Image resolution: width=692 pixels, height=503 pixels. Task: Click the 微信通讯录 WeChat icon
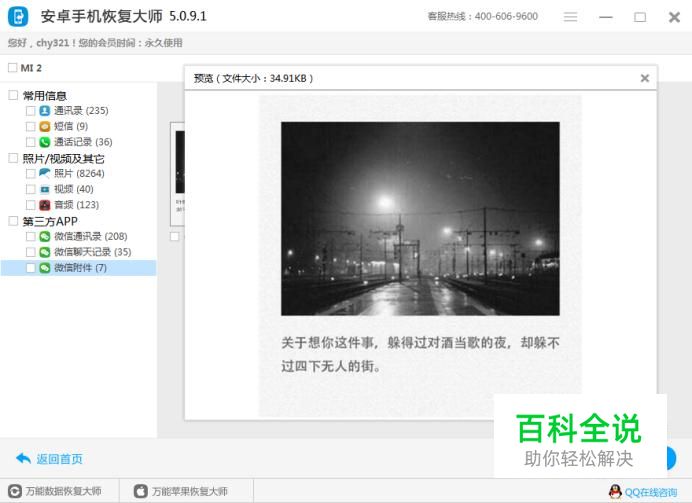pyautogui.click(x=45, y=236)
